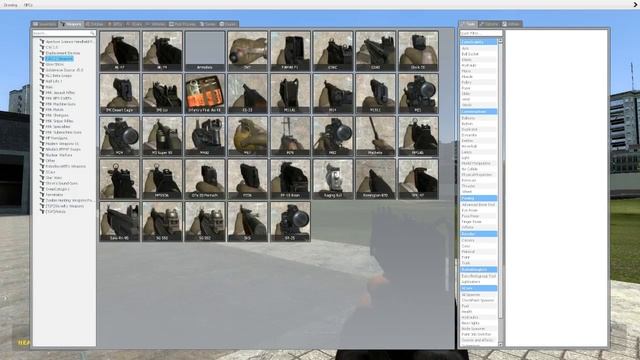Open the Drawing menu in top bar
640x360 pixels.
click(x=11, y=5)
